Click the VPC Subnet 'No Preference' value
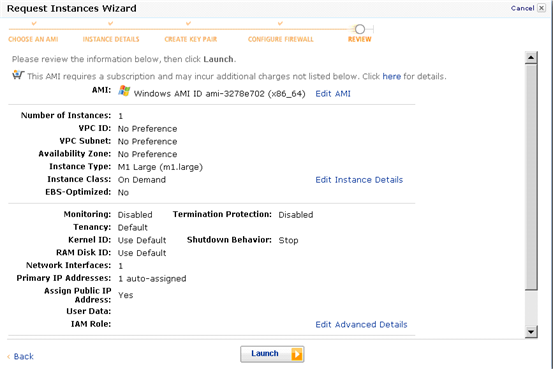Screen dimensions: 554x370 click(147, 141)
